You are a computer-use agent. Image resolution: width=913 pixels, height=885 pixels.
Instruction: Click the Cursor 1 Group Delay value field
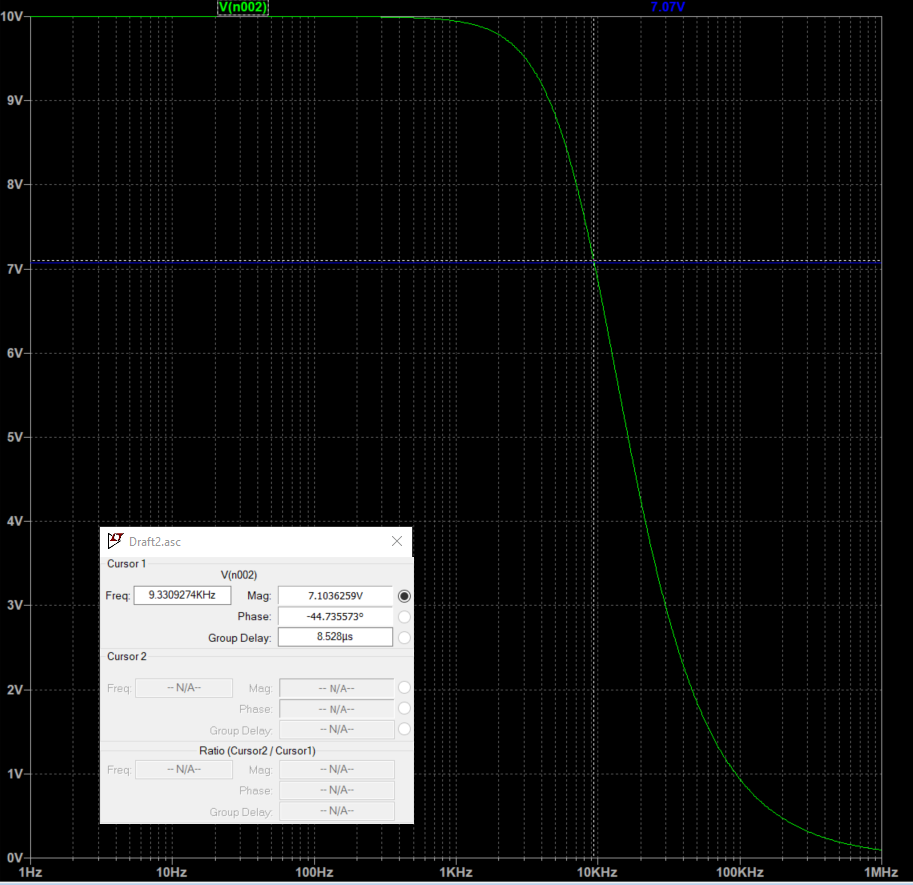point(335,637)
